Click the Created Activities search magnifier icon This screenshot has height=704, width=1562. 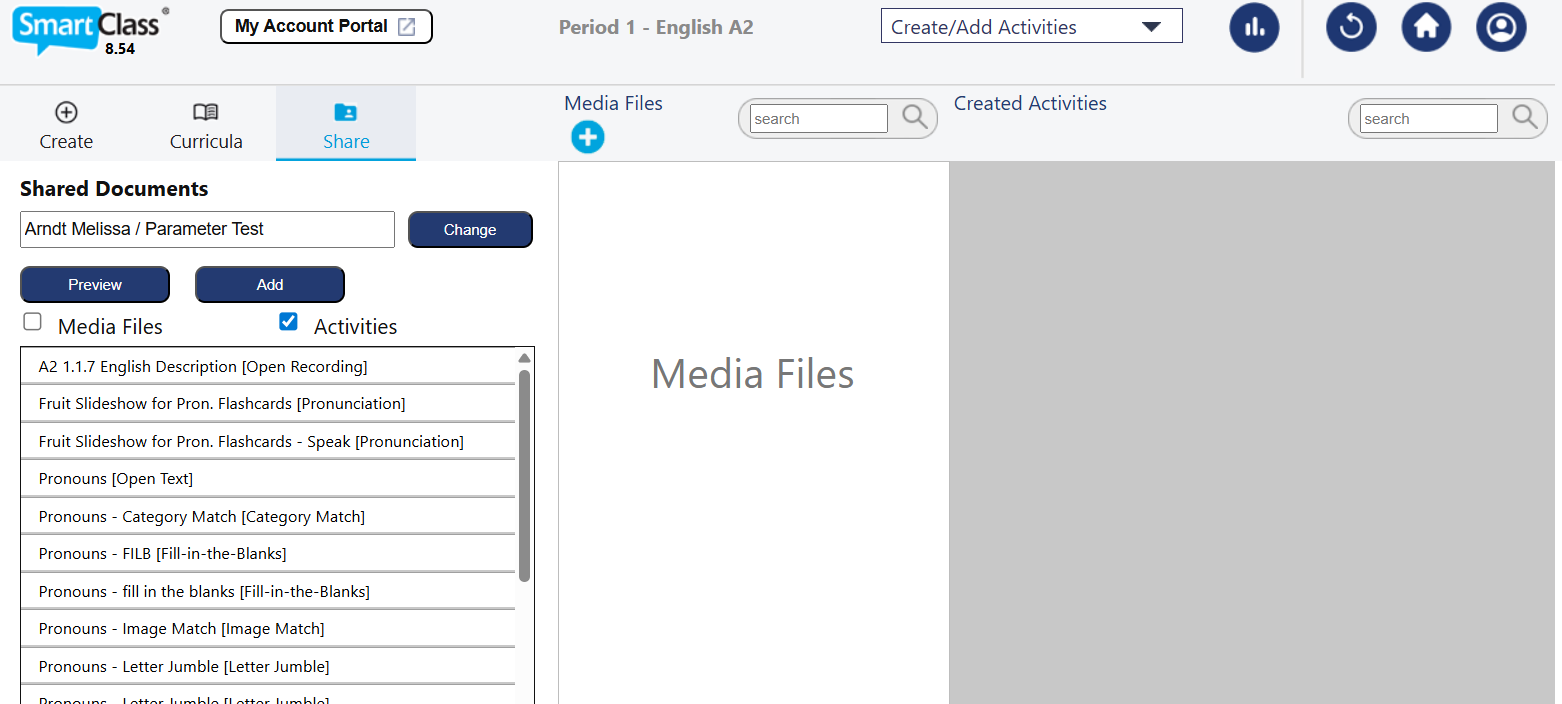(1524, 118)
